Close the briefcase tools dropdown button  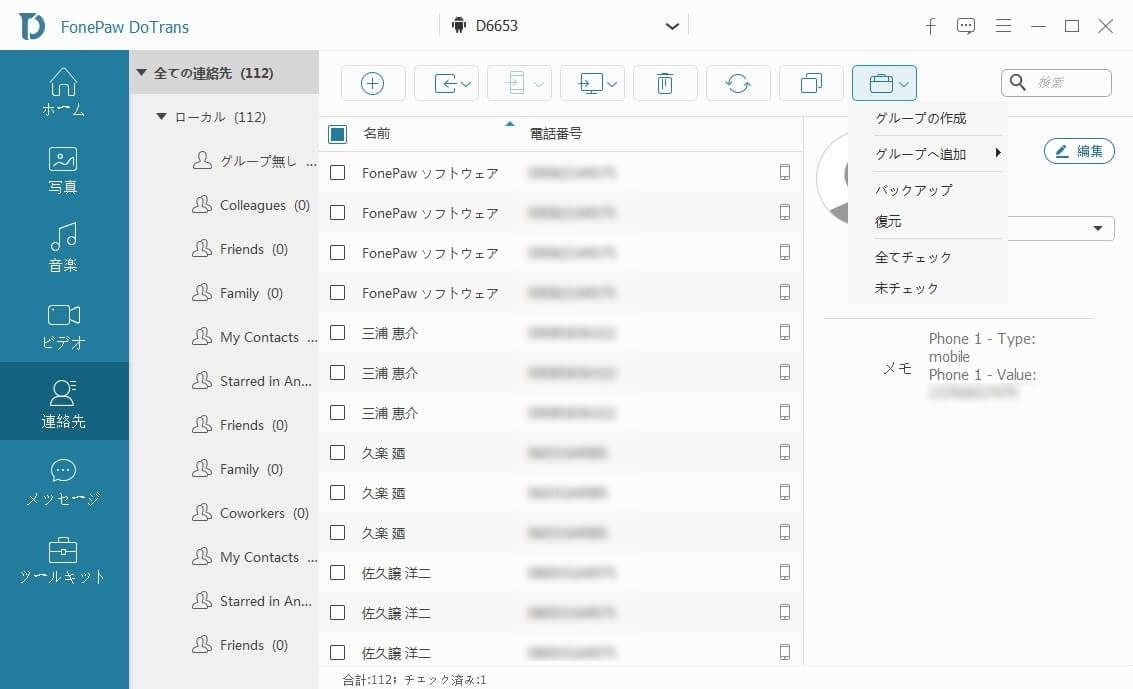pyautogui.click(x=884, y=84)
